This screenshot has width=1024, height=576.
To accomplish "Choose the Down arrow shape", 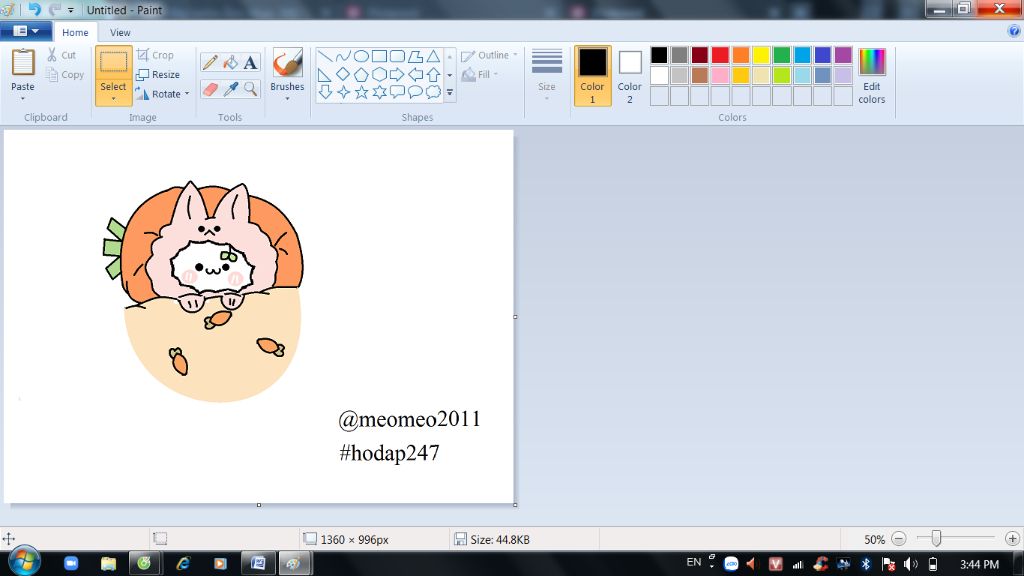I will click(x=325, y=92).
